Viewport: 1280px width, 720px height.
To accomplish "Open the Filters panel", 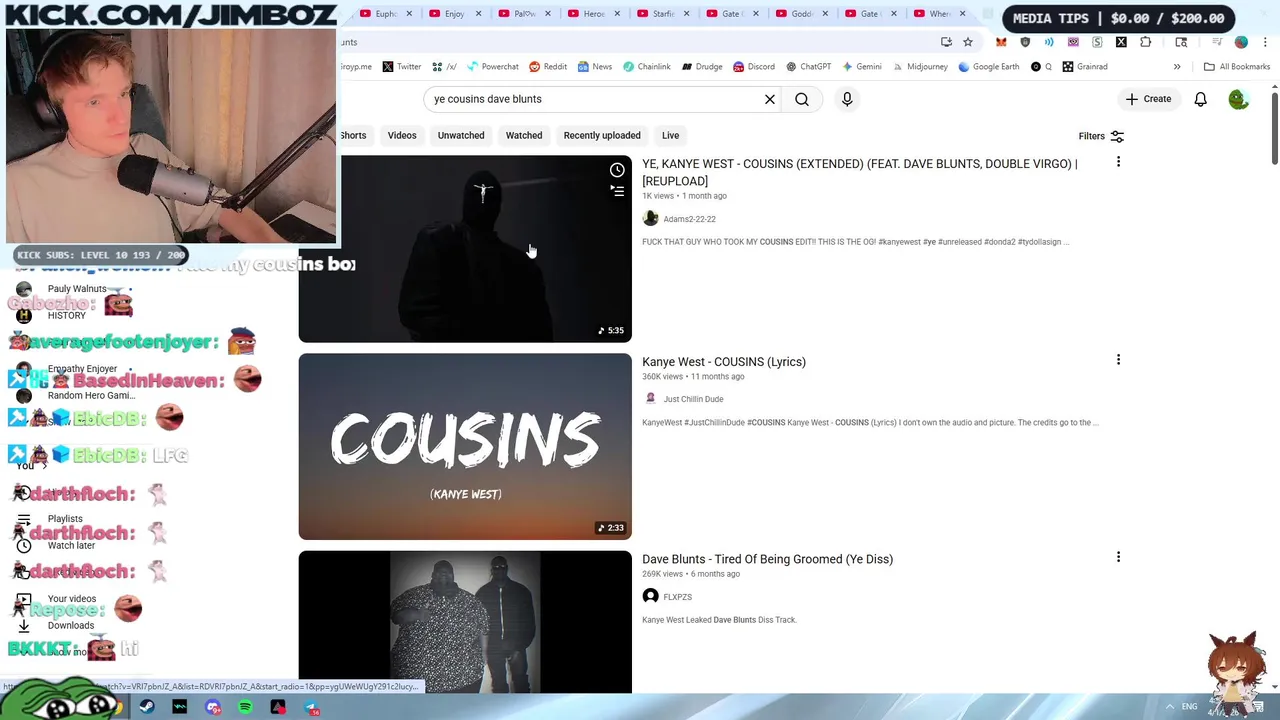I will point(1101,136).
